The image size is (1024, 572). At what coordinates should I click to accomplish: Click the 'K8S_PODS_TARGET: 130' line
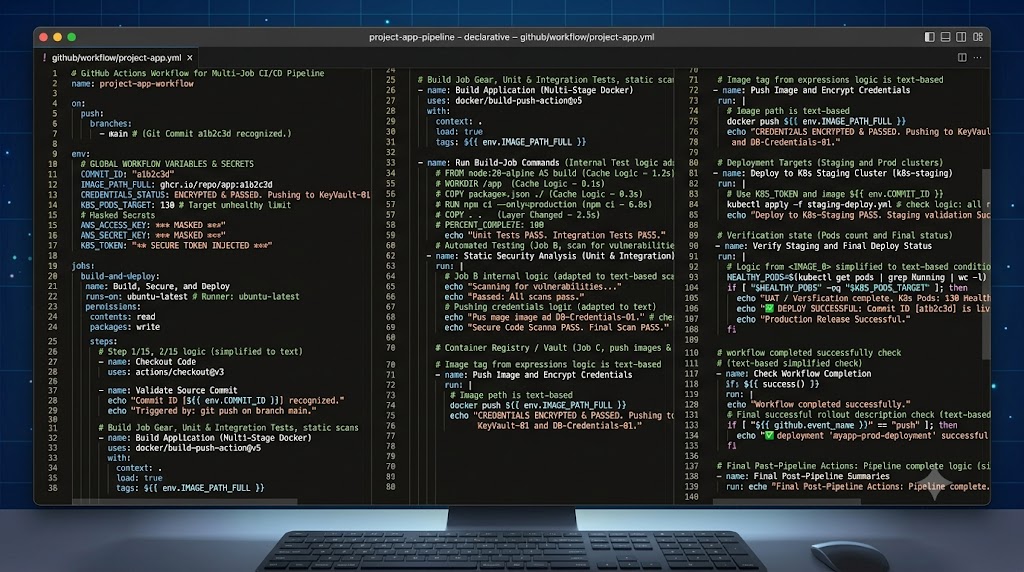pyautogui.click(x=185, y=205)
